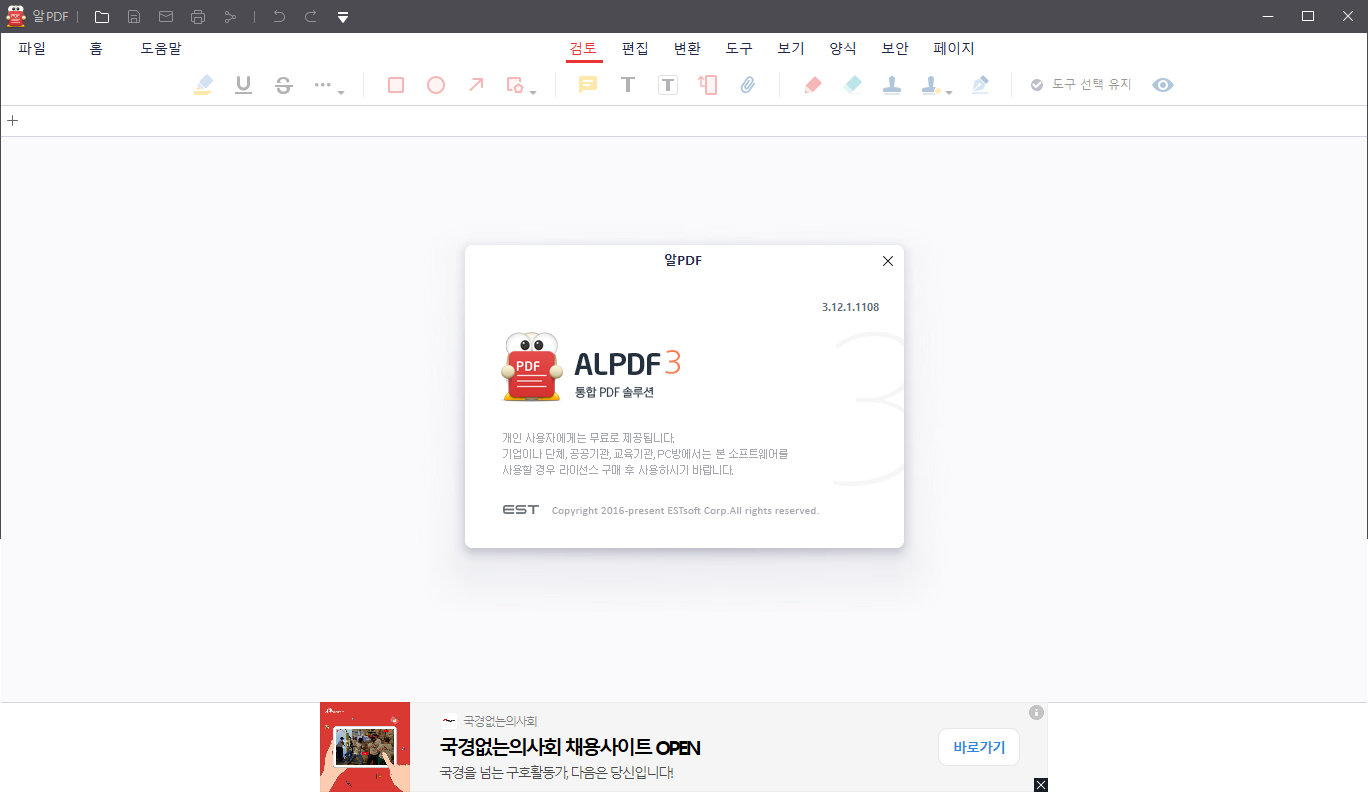Select the Underline annotation tool
The height and width of the screenshot is (793, 1368).
[243, 84]
